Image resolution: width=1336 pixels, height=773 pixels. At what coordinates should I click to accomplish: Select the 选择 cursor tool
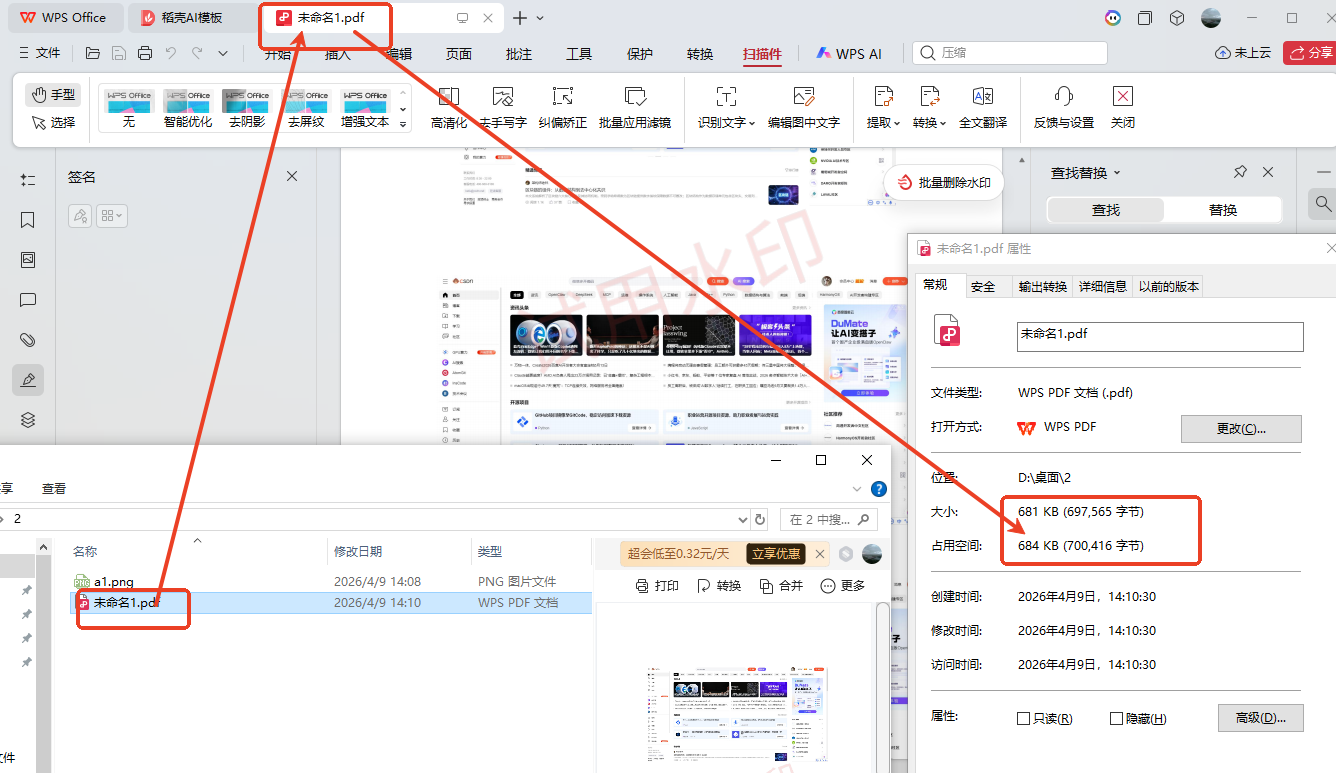(x=53, y=122)
